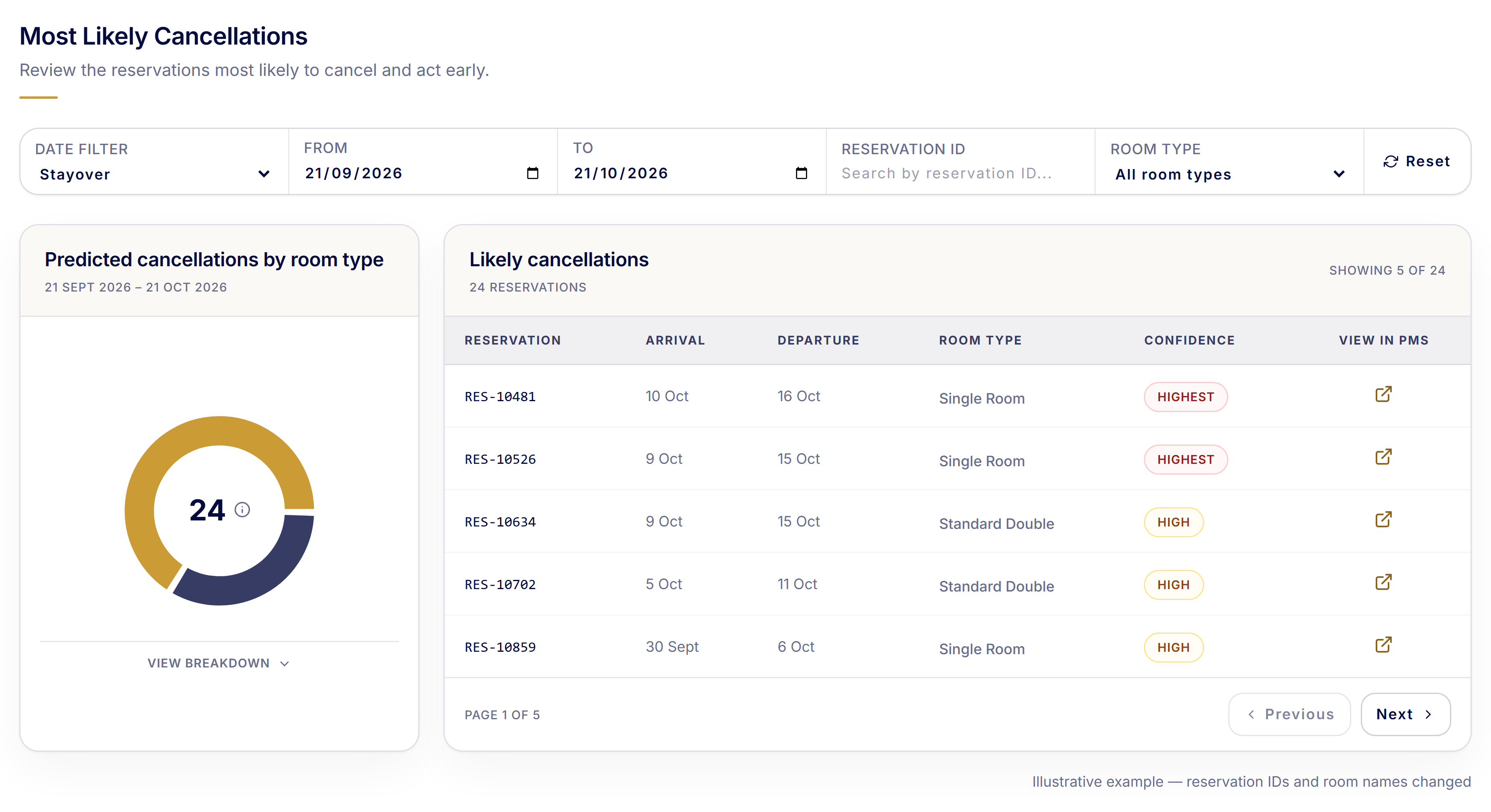Viewport: 1491px width, 812px height.
Task: Expand the View Breakdown section
Action: (219, 663)
